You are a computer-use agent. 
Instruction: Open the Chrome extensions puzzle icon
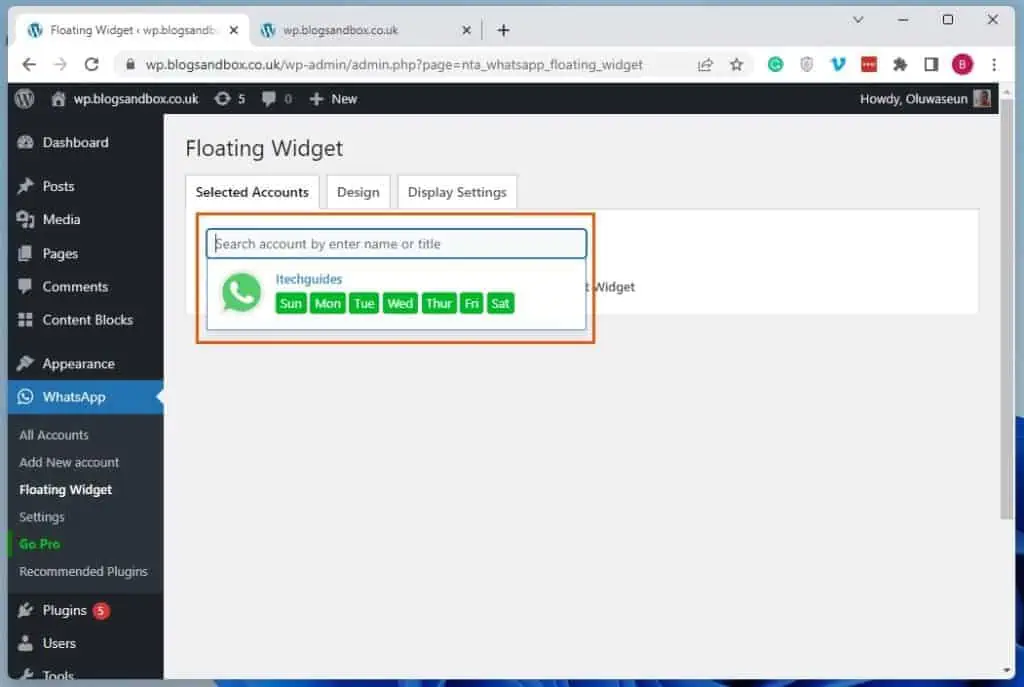pos(900,65)
